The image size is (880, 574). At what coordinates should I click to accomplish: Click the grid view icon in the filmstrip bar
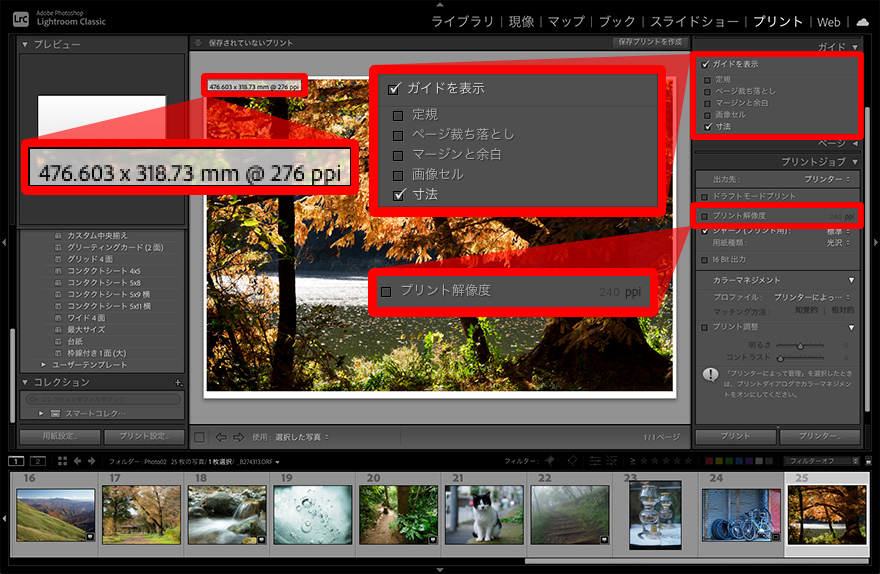pos(62,461)
